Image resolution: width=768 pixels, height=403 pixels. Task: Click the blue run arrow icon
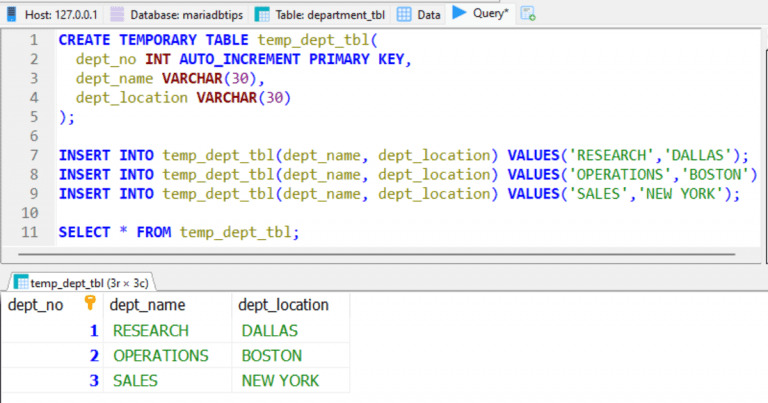pyautogui.click(x=459, y=13)
